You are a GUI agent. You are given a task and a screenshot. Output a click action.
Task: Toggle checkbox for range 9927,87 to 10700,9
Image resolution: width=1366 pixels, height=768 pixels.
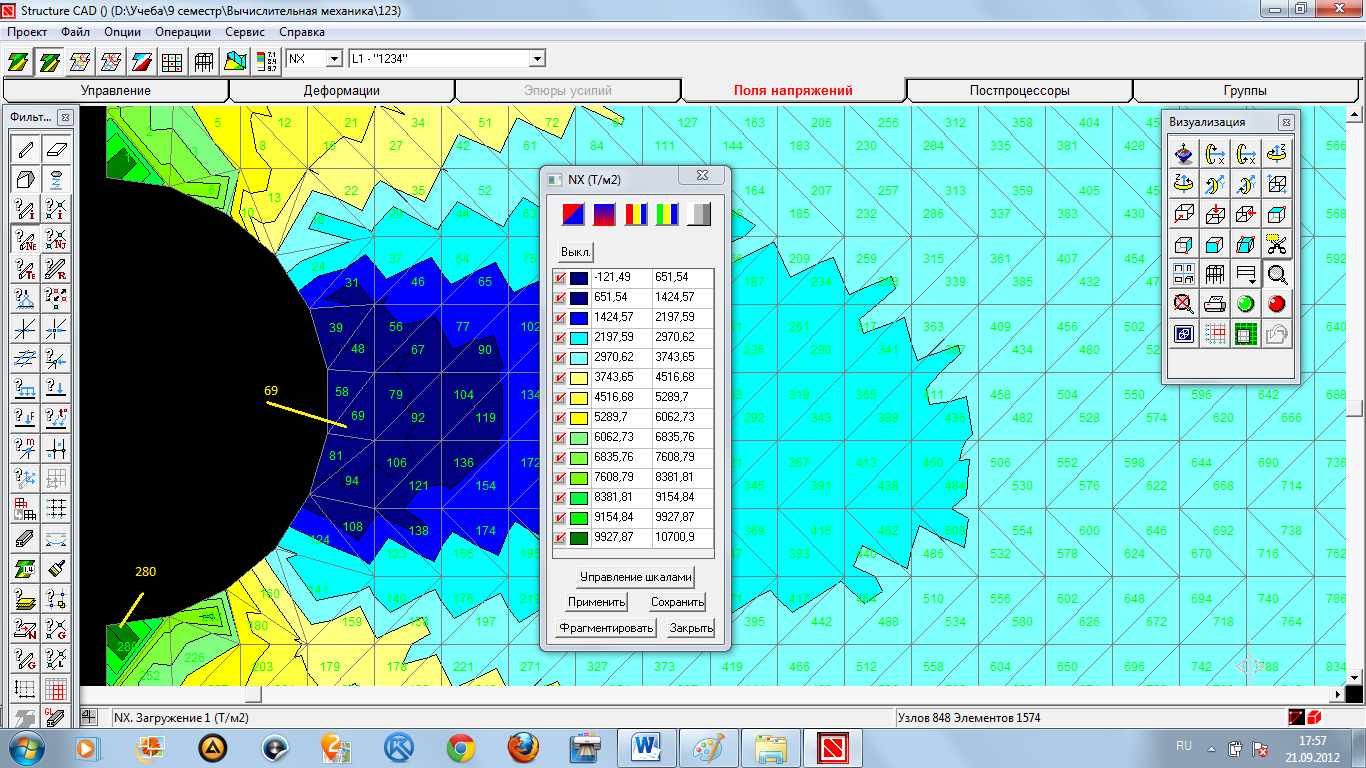(560, 537)
